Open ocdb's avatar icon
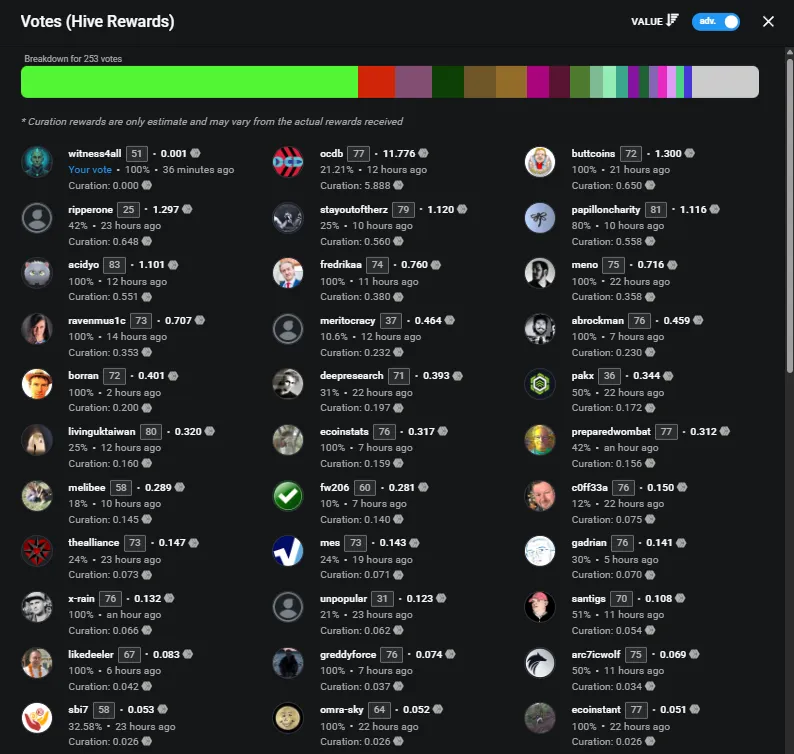Viewport: 794px width, 754px height. pos(288,162)
